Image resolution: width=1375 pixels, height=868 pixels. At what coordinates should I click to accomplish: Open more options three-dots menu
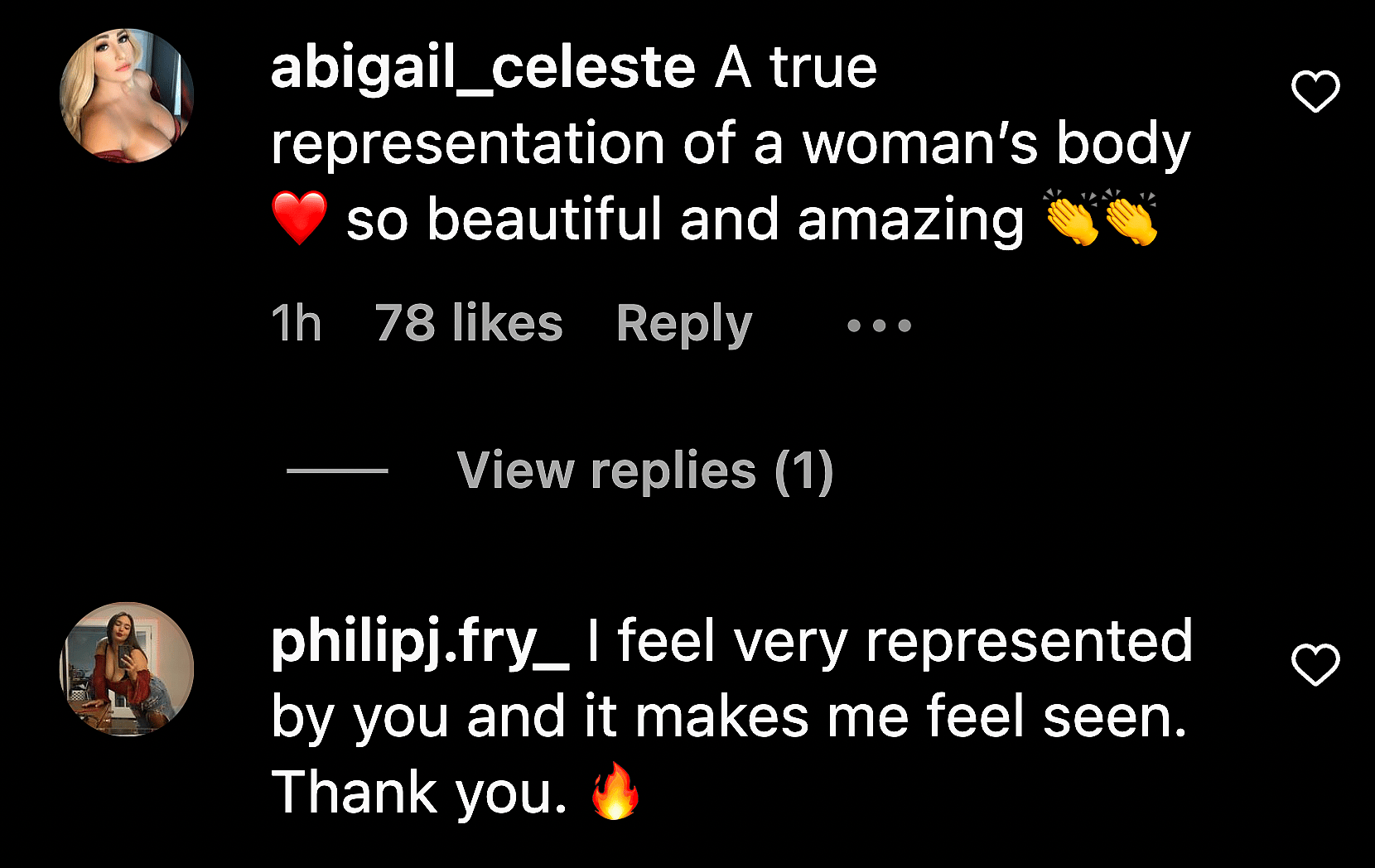(x=879, y=325)
